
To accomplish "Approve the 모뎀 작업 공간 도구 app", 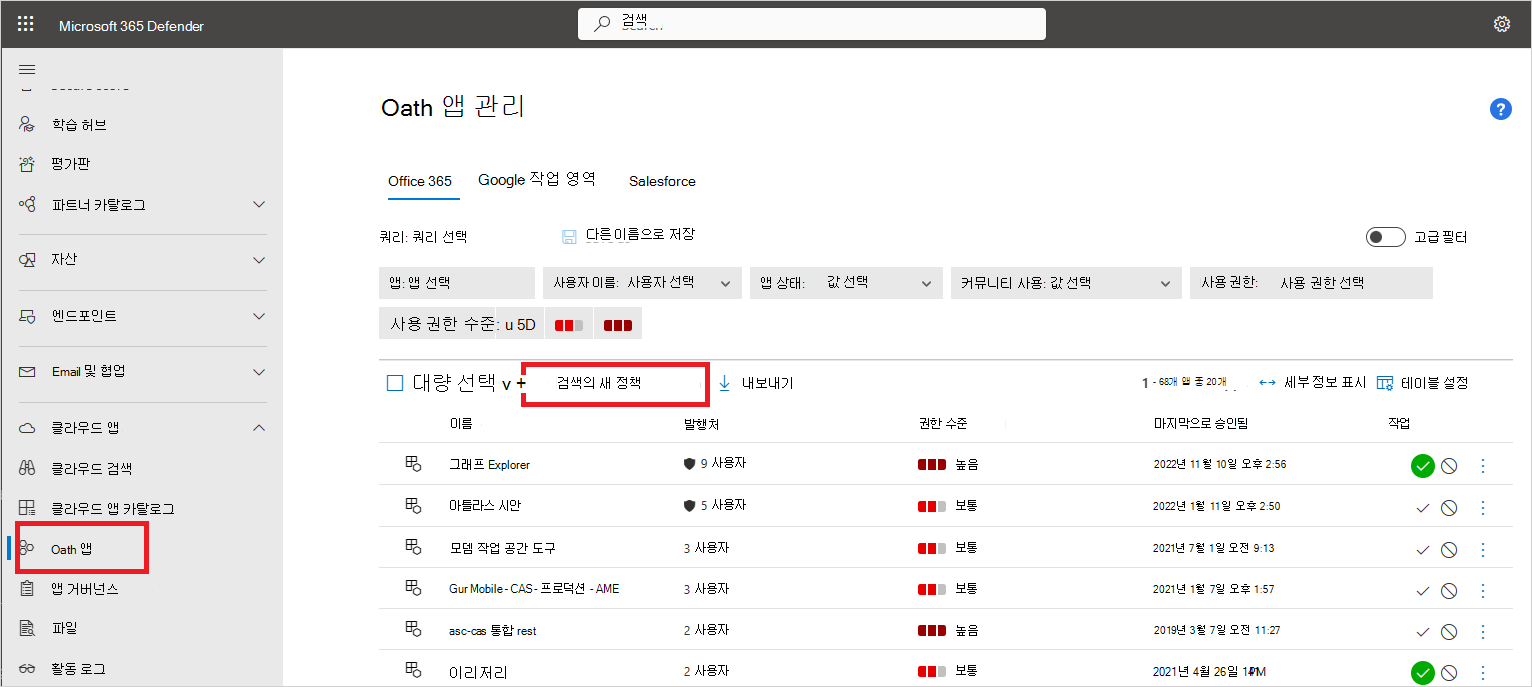I will click(1422, 549).
